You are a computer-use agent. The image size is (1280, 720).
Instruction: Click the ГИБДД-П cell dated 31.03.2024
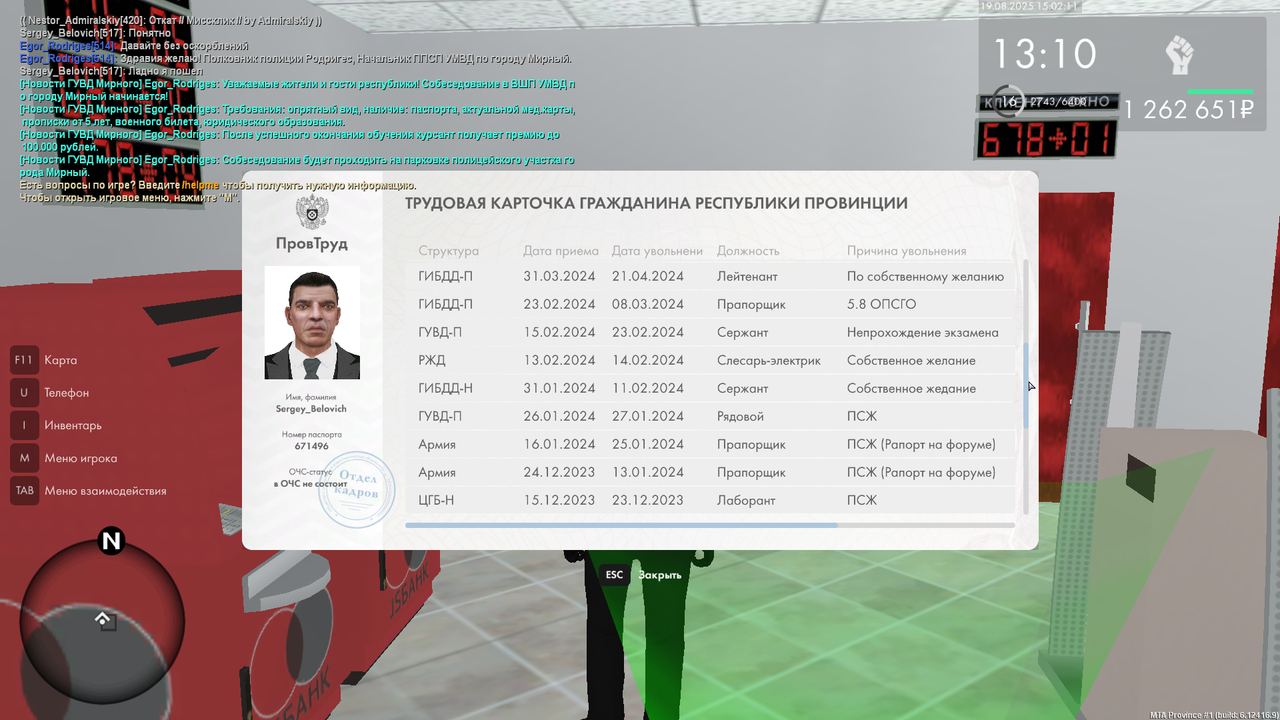(x=446, y=276)
